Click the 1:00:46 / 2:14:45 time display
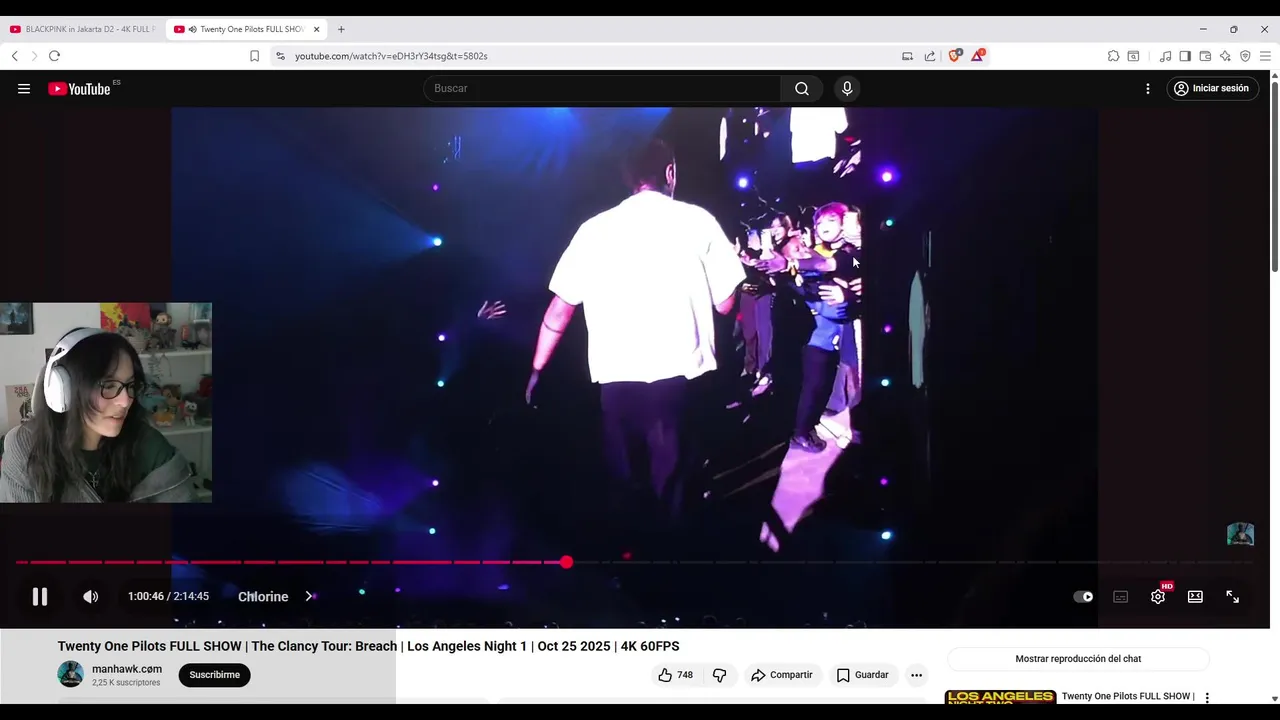The width and height of the screenshot is (1280, 720). click(x=168, y=596)
